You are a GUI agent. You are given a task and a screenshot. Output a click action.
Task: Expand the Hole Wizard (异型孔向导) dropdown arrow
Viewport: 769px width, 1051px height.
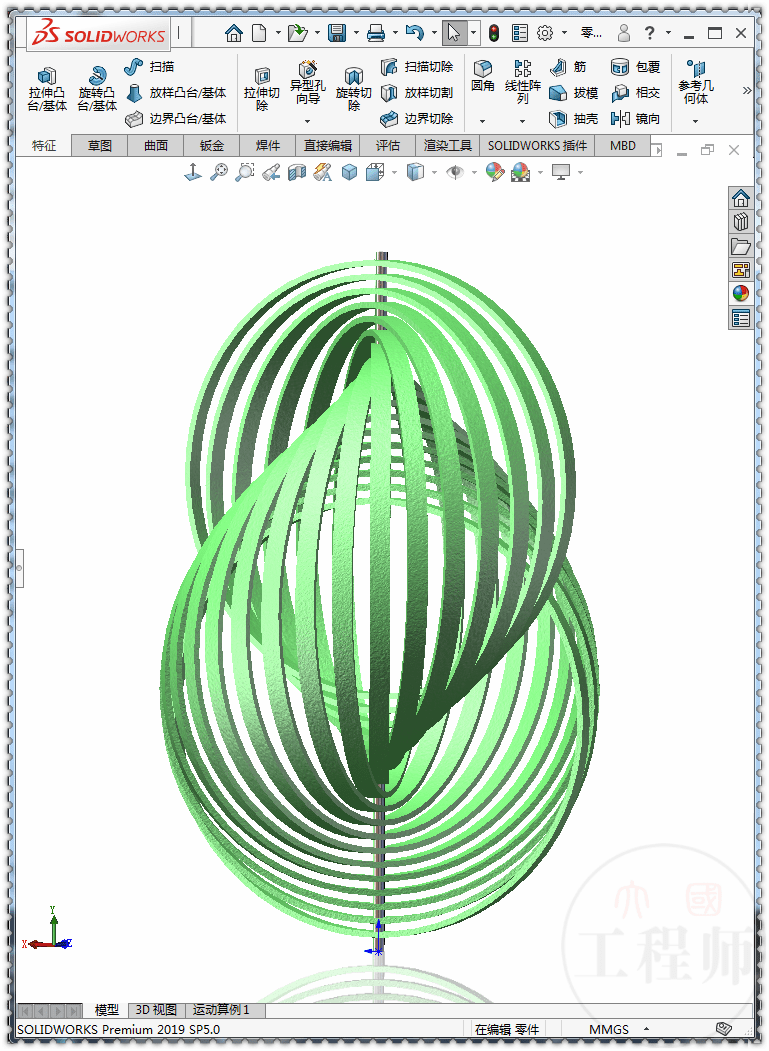[x=308, y=121]
